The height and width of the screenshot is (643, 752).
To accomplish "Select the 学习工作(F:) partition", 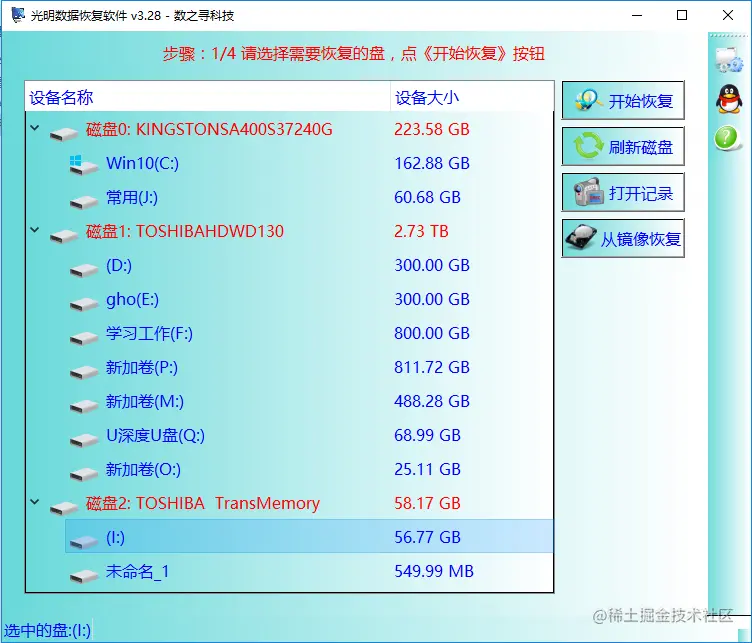I will click(149, 333).
